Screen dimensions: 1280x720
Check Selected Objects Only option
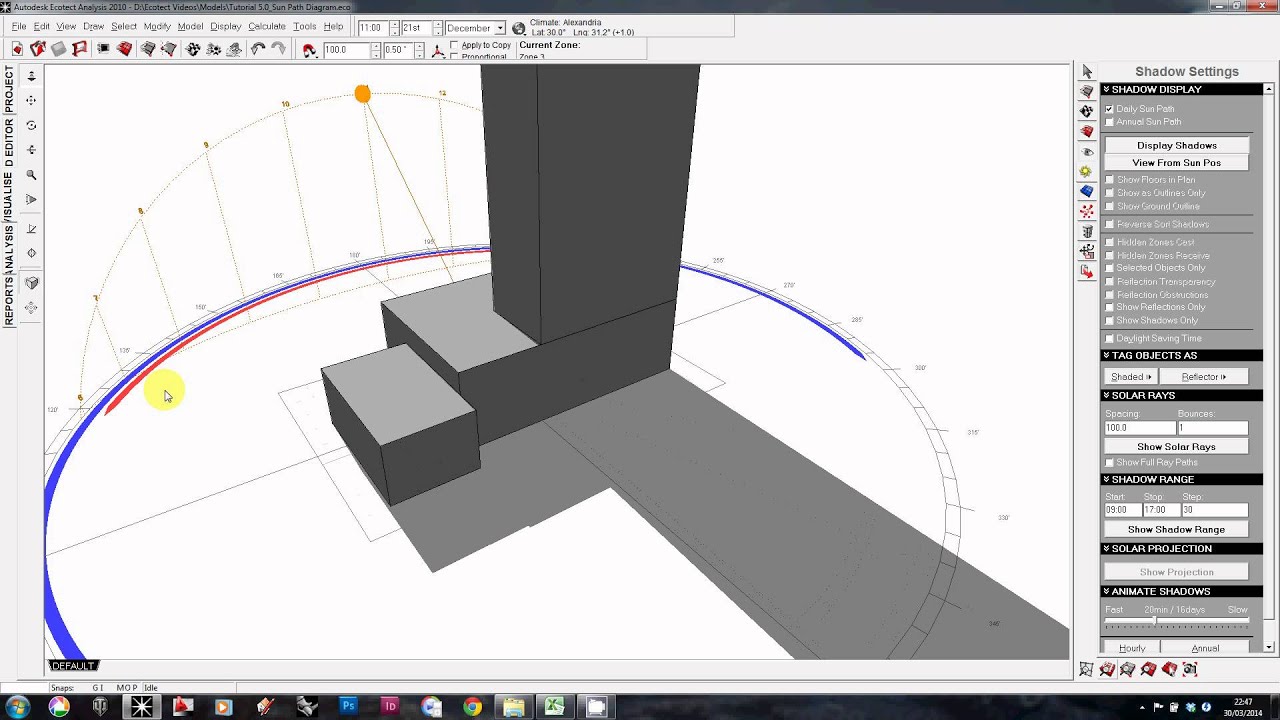[1109, 268]
